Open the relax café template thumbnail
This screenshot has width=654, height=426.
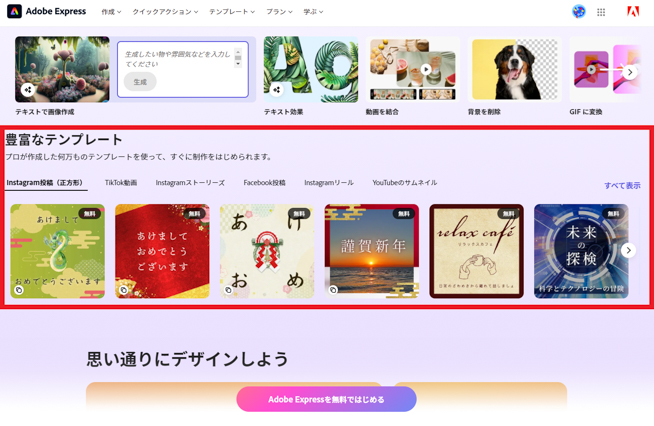(476, 251)
